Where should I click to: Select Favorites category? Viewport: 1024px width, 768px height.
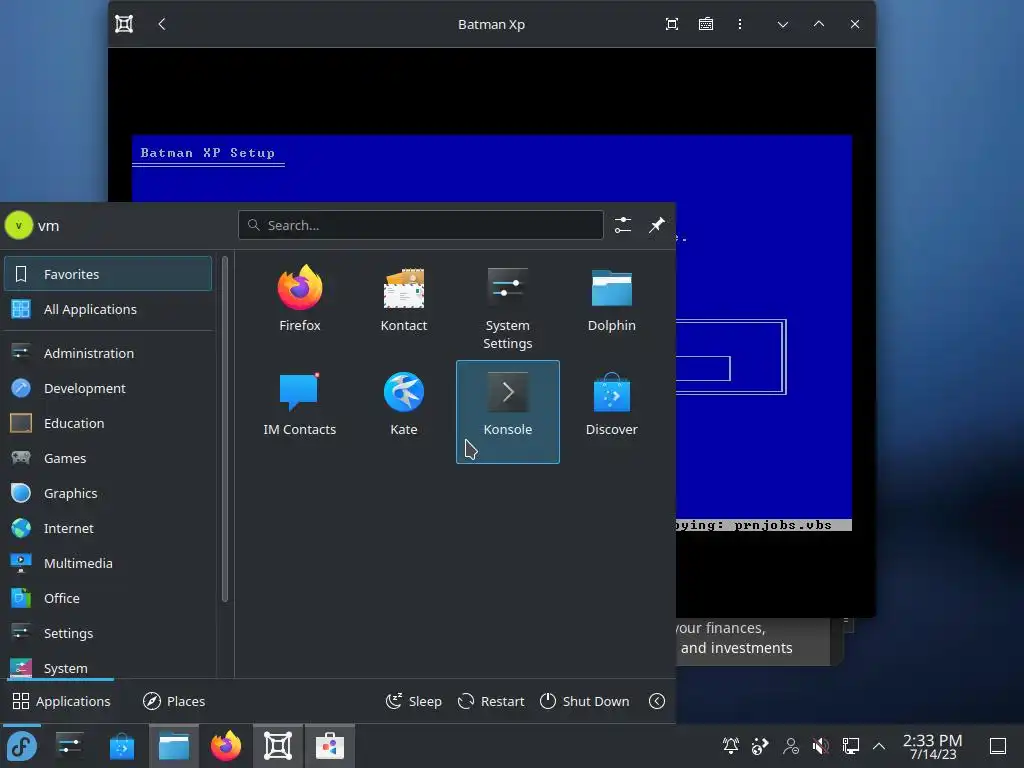click(108, 274)
